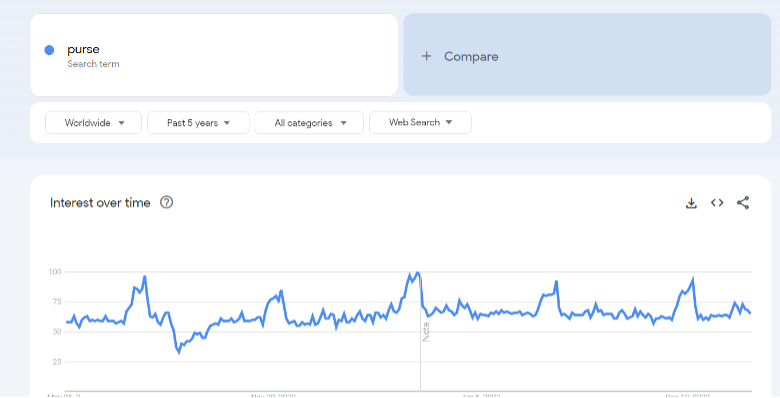The width and height of the screenshot is (780, 398).
Task: Open the Past 5 years dropdown
Action: pyautogui.click(x=198, y=123)
